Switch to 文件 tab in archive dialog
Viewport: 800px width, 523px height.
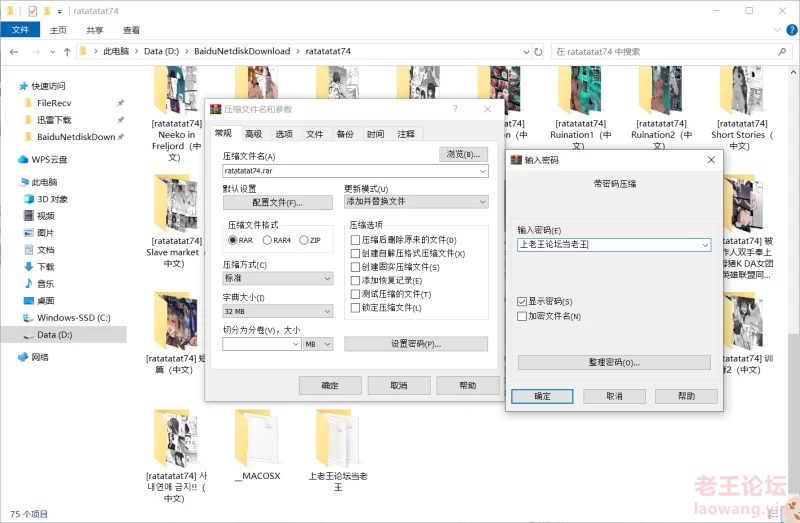coord(315,134)
